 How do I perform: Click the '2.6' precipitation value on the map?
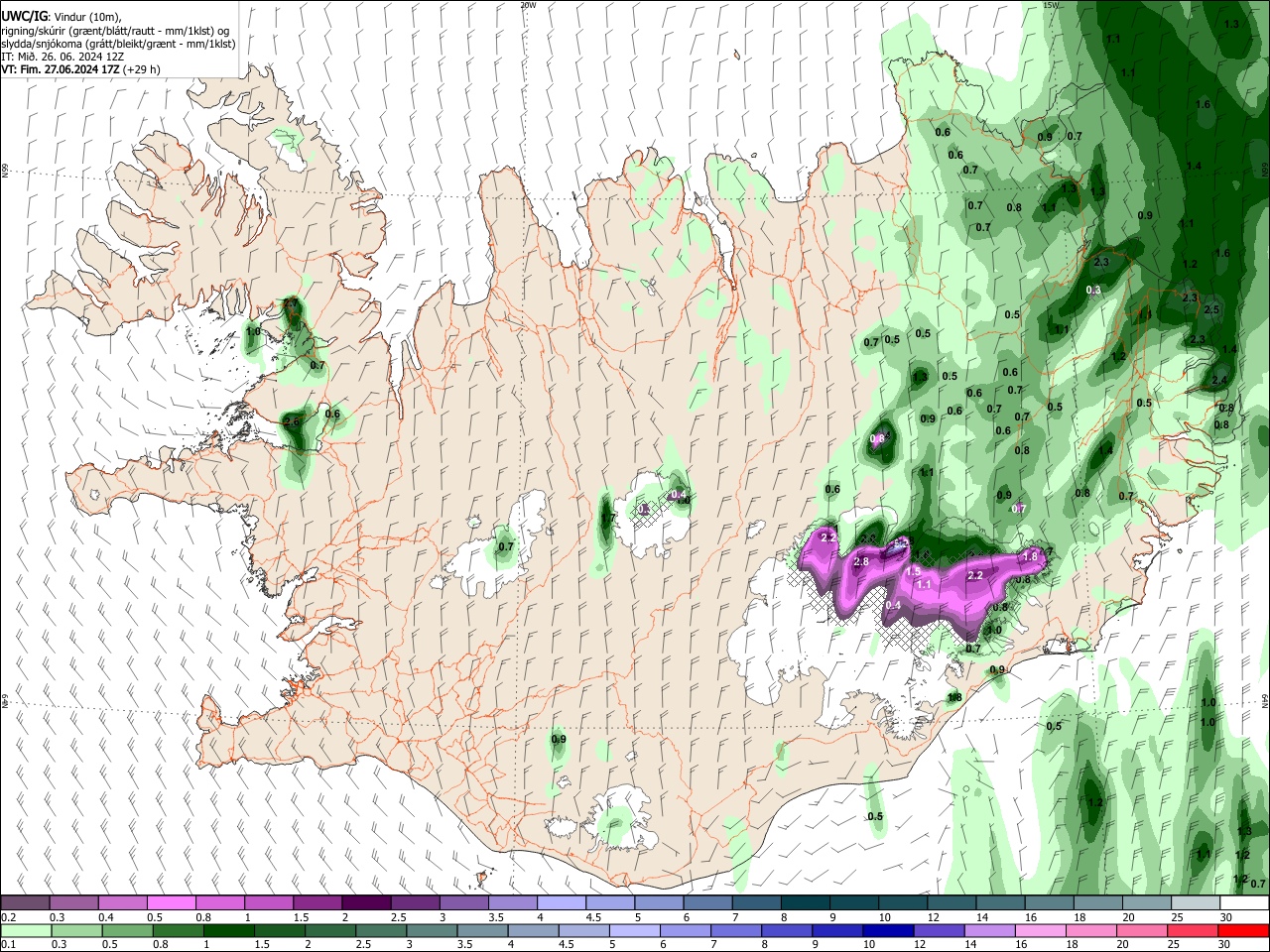coord(291,421)
